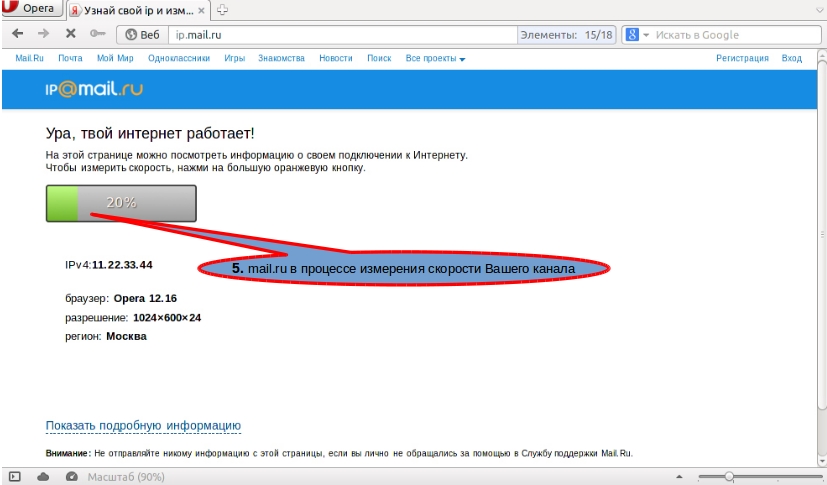Screen dimensions: 827x485
Task: Close the Yandex 'Узнай свой ip' tab
Action: click(201, 10)
